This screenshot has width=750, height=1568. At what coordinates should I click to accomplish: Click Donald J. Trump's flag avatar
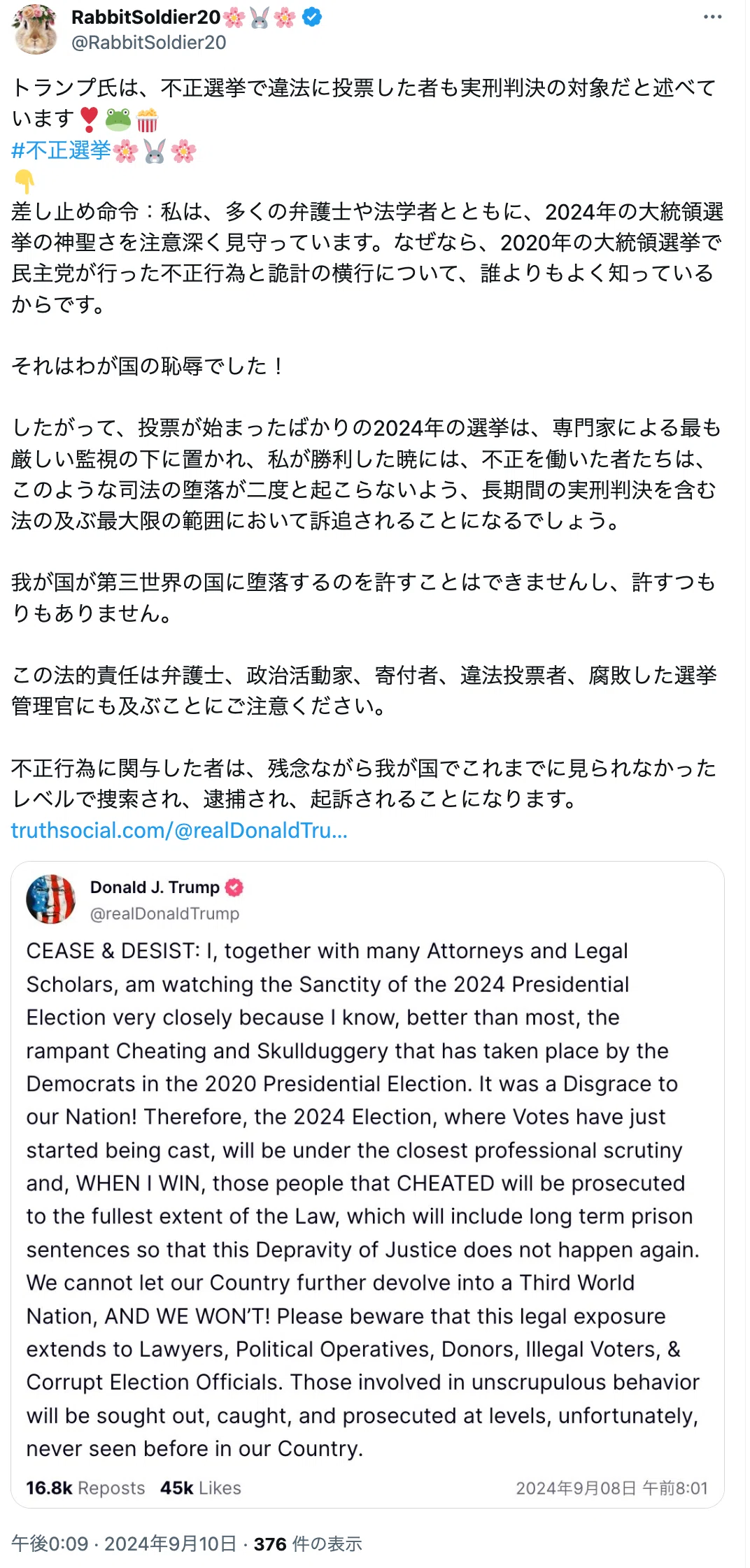click(50, 899)
